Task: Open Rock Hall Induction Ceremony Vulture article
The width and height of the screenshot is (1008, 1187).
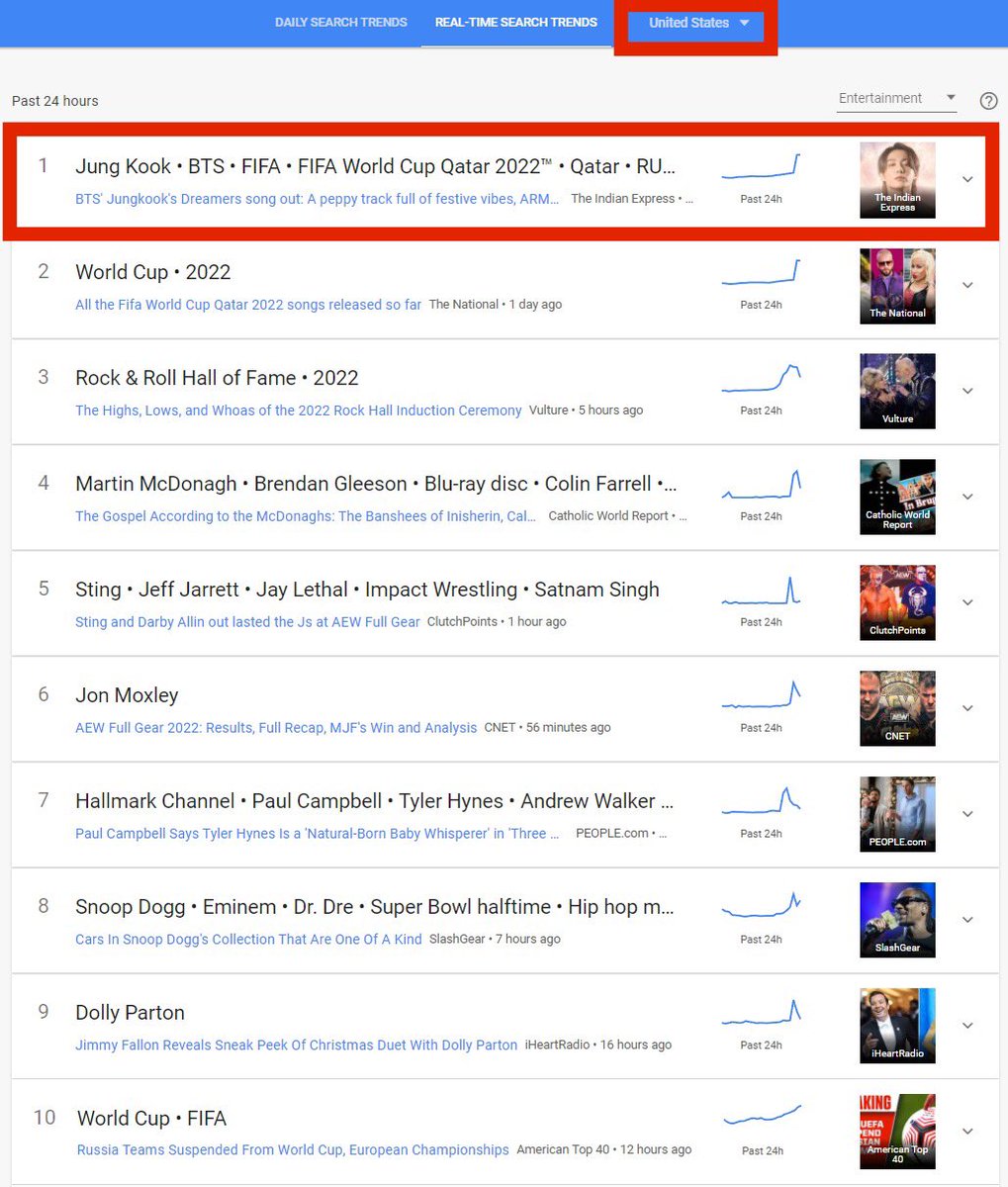Action: click(299, 411)
